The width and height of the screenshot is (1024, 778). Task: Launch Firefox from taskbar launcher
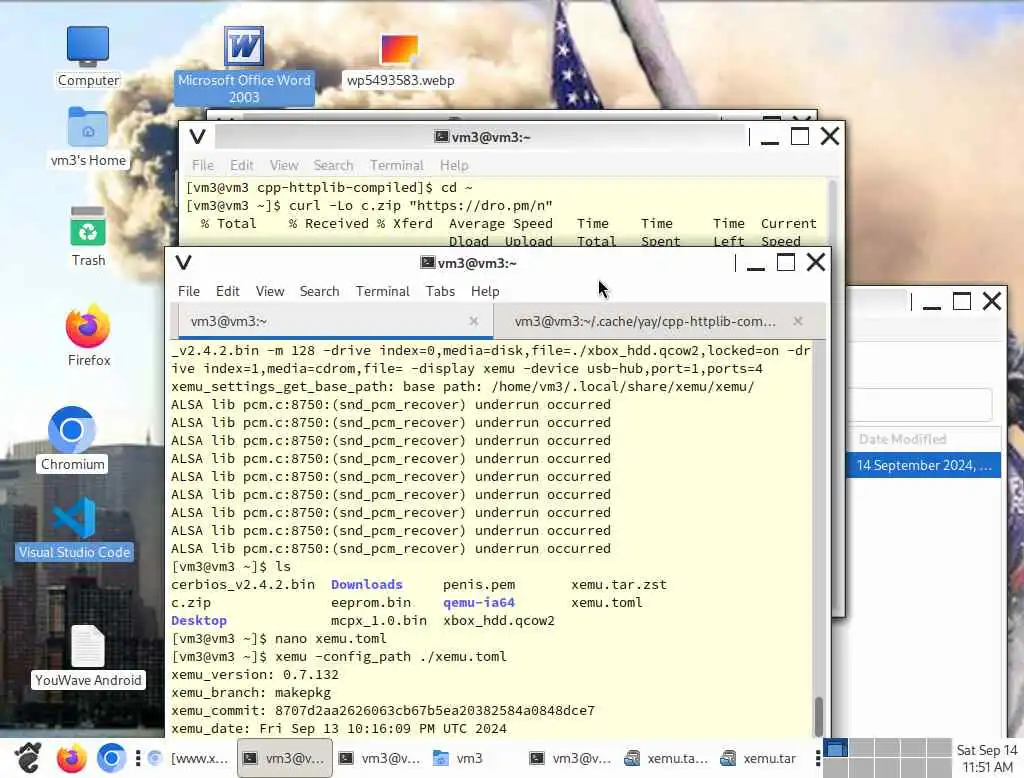(71, 758)
